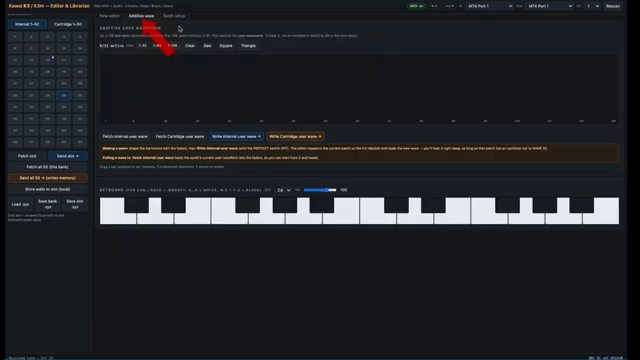
Task: Switch to the Tone editor tab
Action: pos(109,16)
